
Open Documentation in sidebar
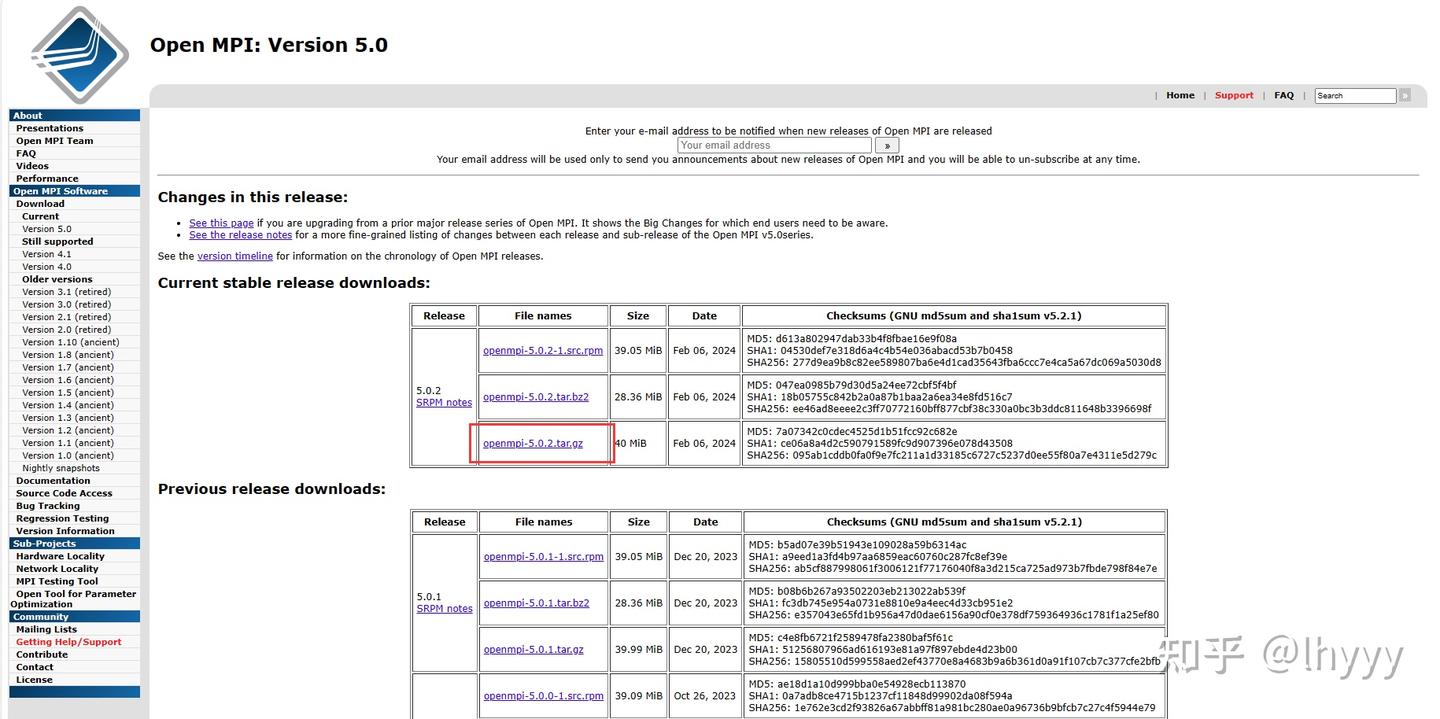click(x=53, y=481)
